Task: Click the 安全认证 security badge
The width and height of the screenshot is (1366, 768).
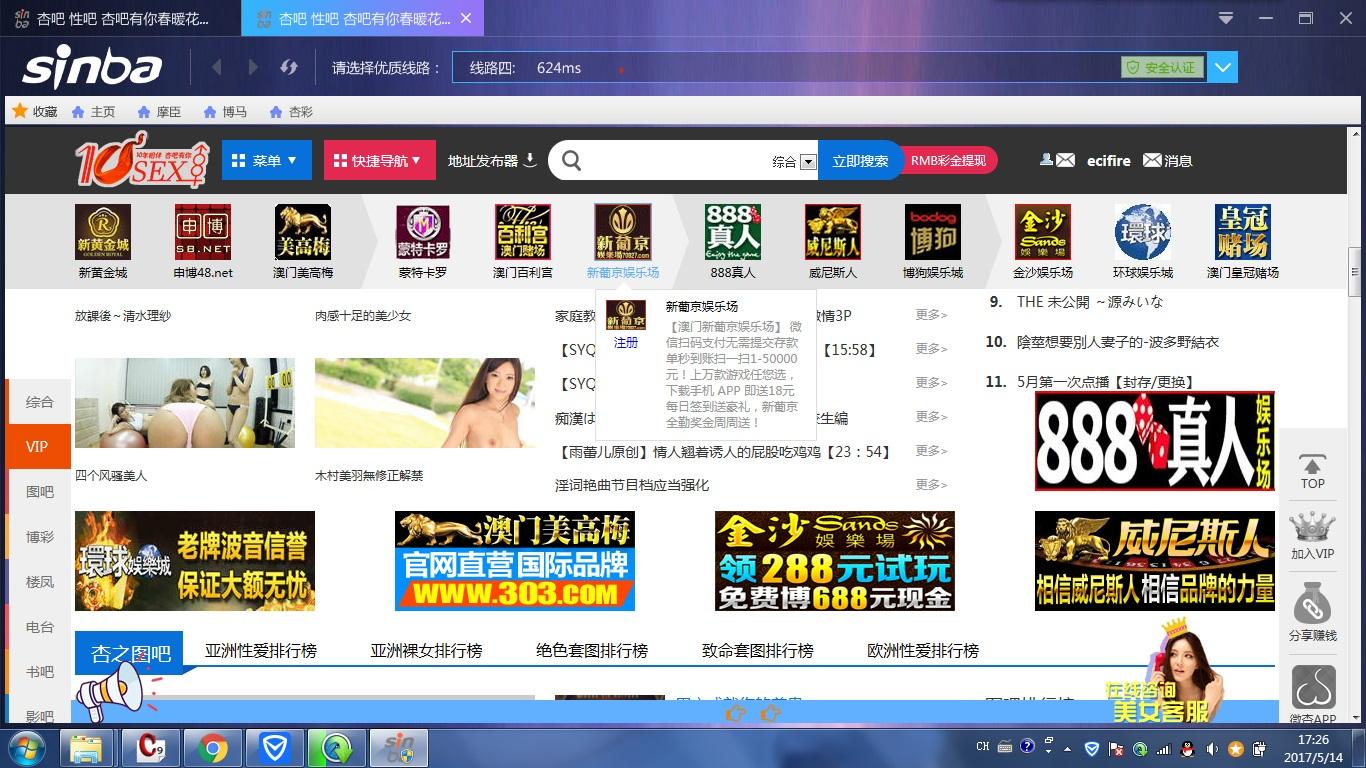Action: [1162, 67]
